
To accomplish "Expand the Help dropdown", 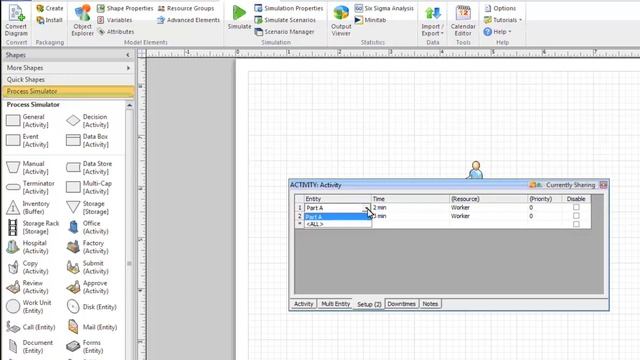I will coord(497,31).
